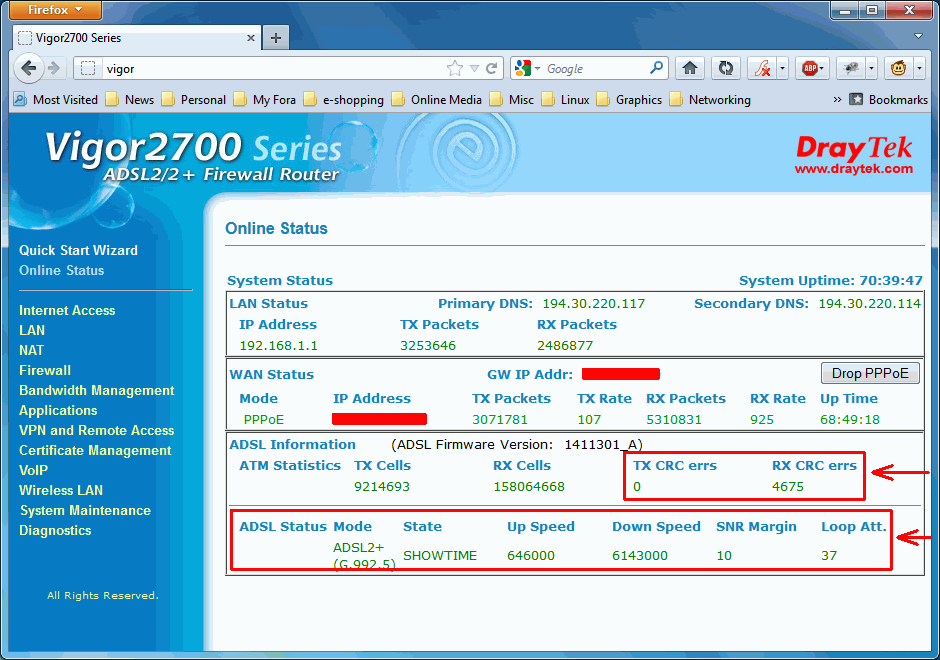Screen dimensions: 940x660
Task: Open Firewall sidebar menu
Action: 45,370
